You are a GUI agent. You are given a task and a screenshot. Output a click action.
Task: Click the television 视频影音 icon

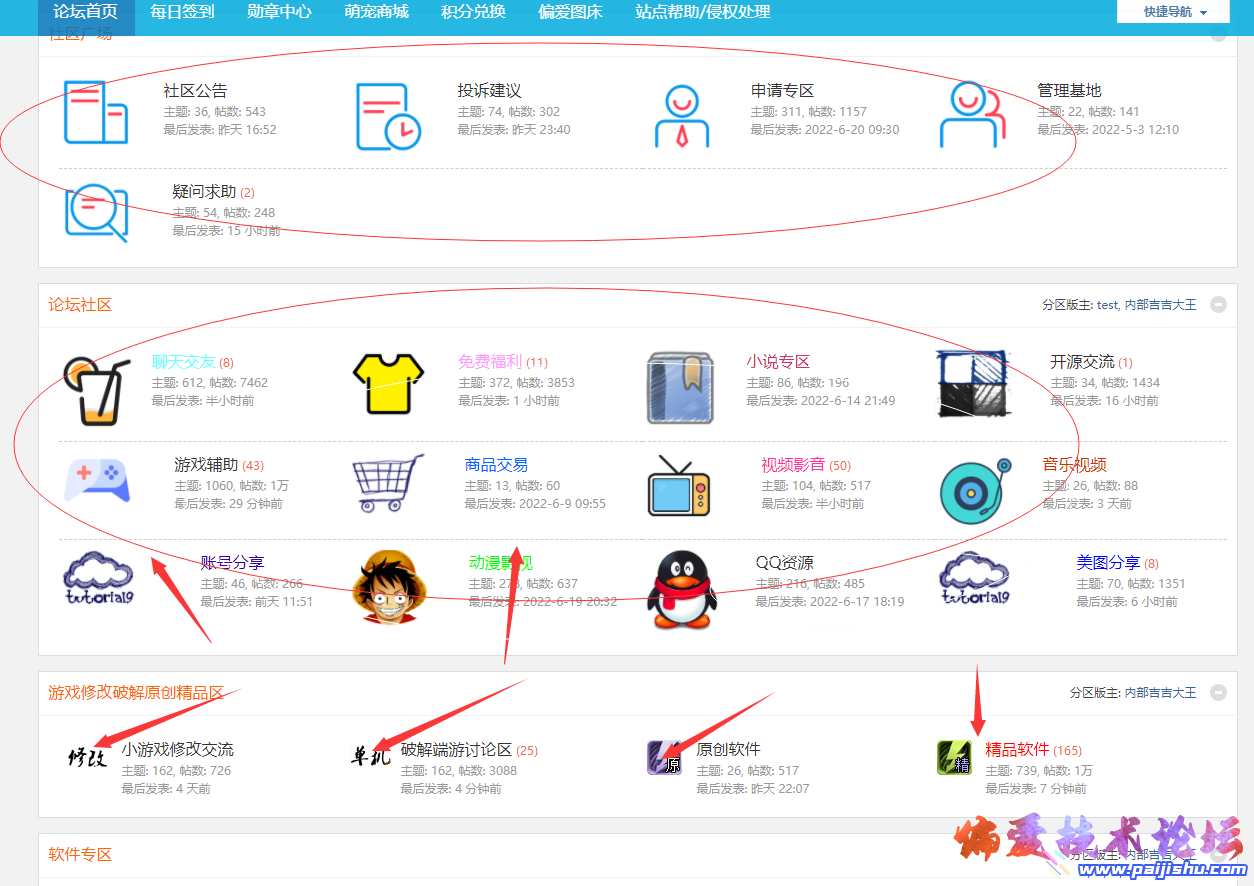tap(679, 486)
